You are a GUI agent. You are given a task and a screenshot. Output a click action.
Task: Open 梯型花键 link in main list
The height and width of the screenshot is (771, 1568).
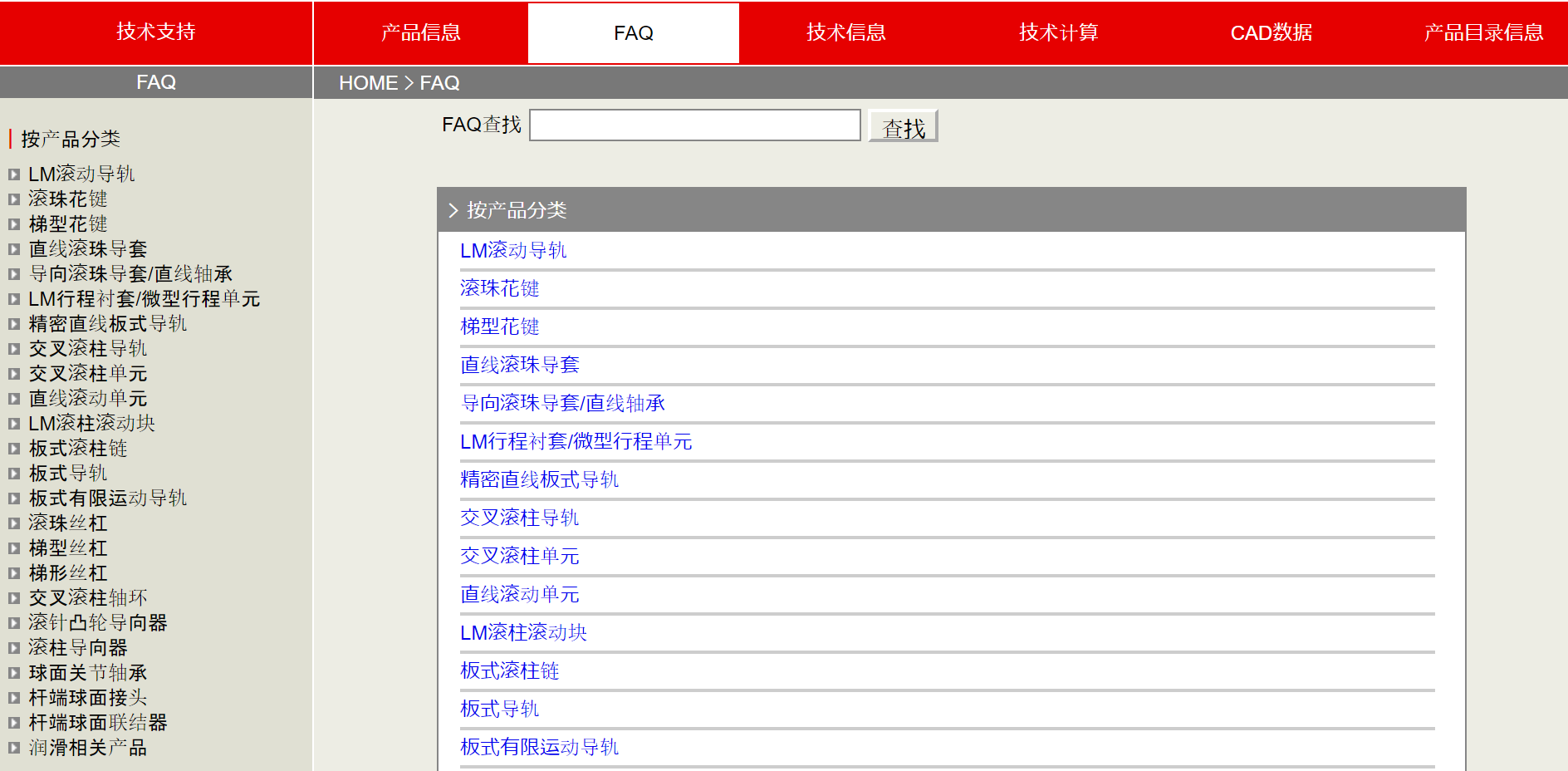click(500, 327)
